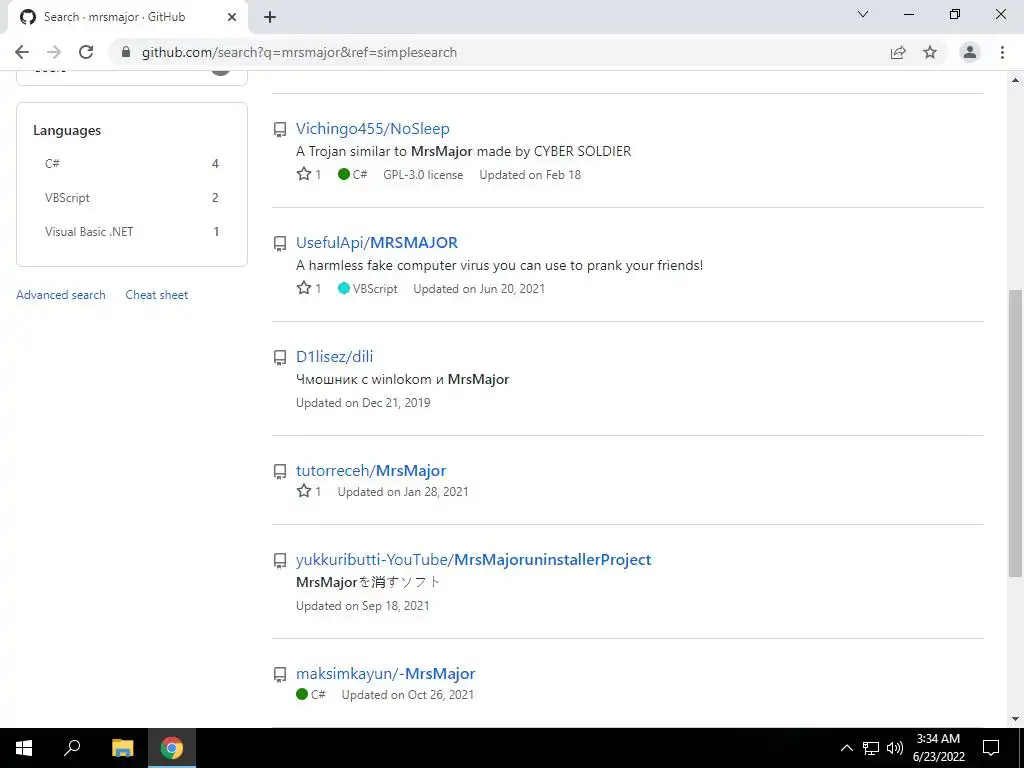Click the GPL-3.0 license text
The height and width of the screenshot is (768, 1024).
click(423, 175)
